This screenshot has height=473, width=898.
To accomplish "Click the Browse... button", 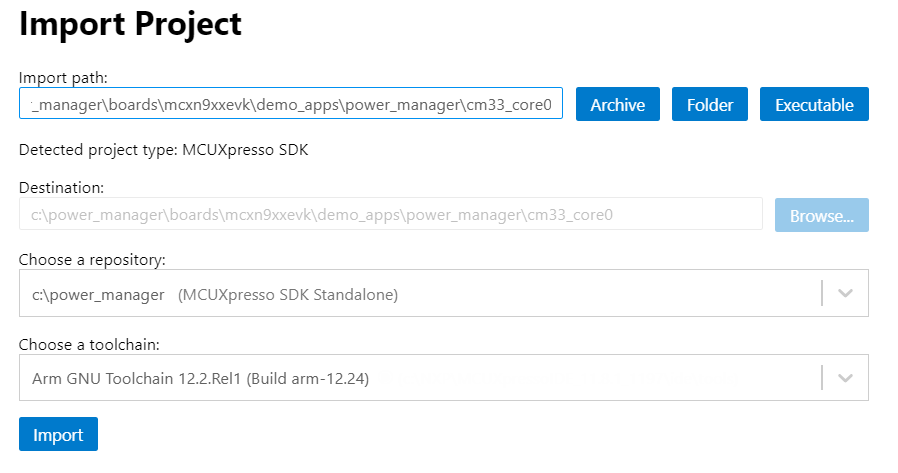I will pyautogui.click(x=821, y=215).
